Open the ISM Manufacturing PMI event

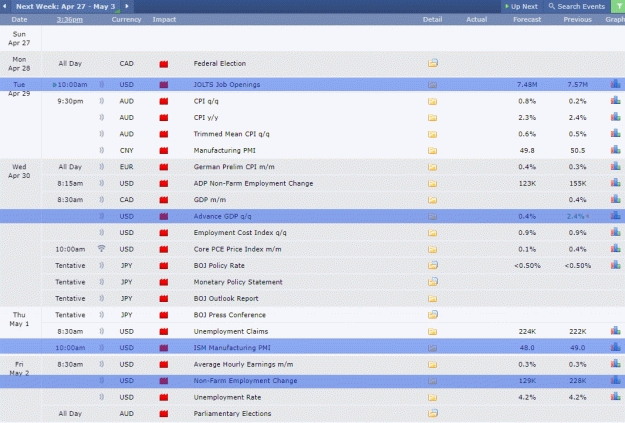pos(232,348)
